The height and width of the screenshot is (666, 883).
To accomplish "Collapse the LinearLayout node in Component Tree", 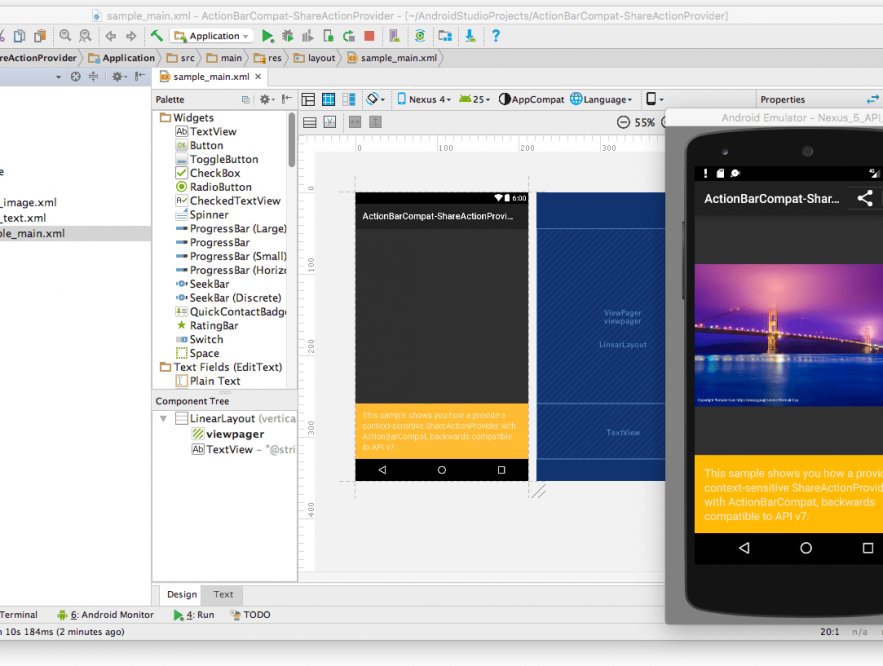I will coord(163,419).
